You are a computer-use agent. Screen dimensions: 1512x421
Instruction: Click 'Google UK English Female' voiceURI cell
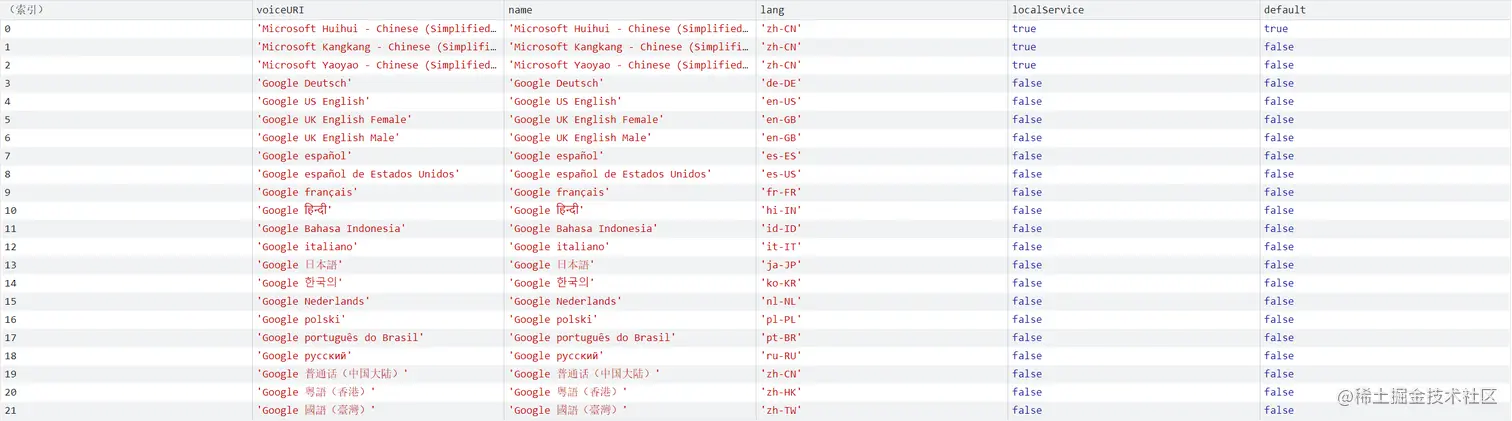(378, 119)
